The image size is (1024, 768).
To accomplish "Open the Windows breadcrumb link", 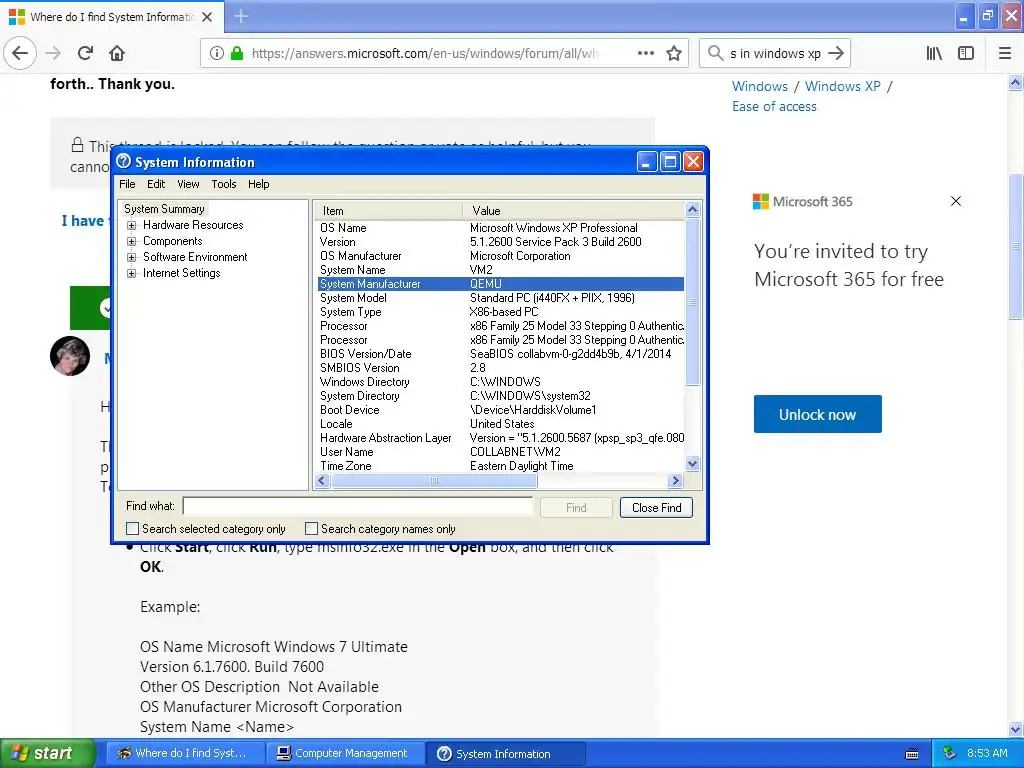I will pos(760,86).
